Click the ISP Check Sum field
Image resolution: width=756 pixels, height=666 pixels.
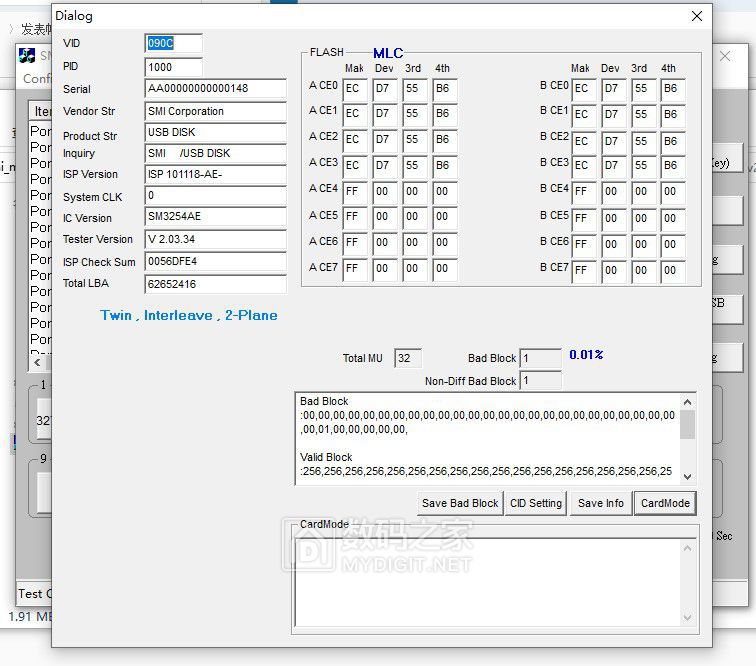pyautogui.click(x=215, y=261)
